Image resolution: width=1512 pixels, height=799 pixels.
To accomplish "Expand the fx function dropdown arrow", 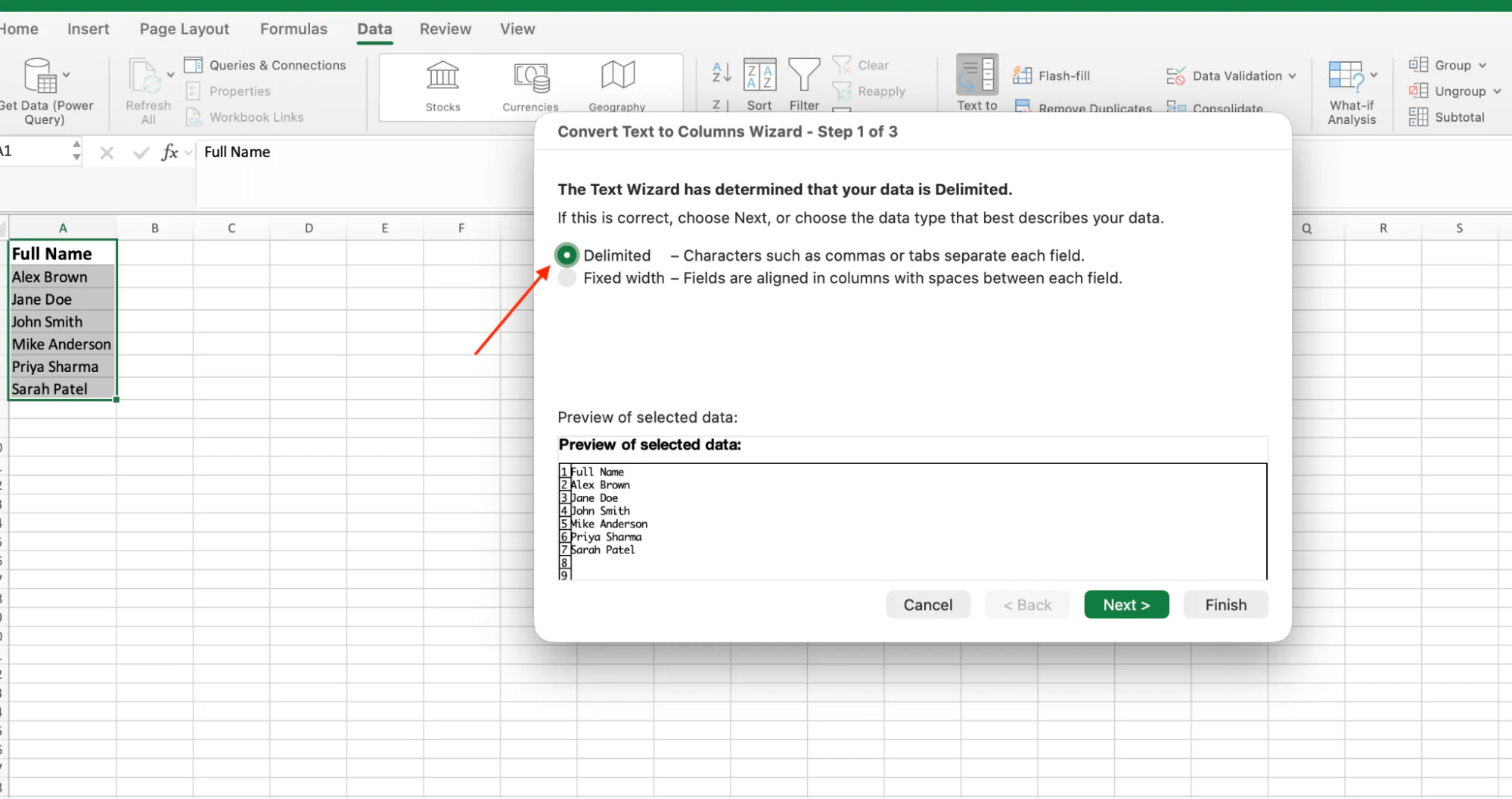I will tap(188, 153).
